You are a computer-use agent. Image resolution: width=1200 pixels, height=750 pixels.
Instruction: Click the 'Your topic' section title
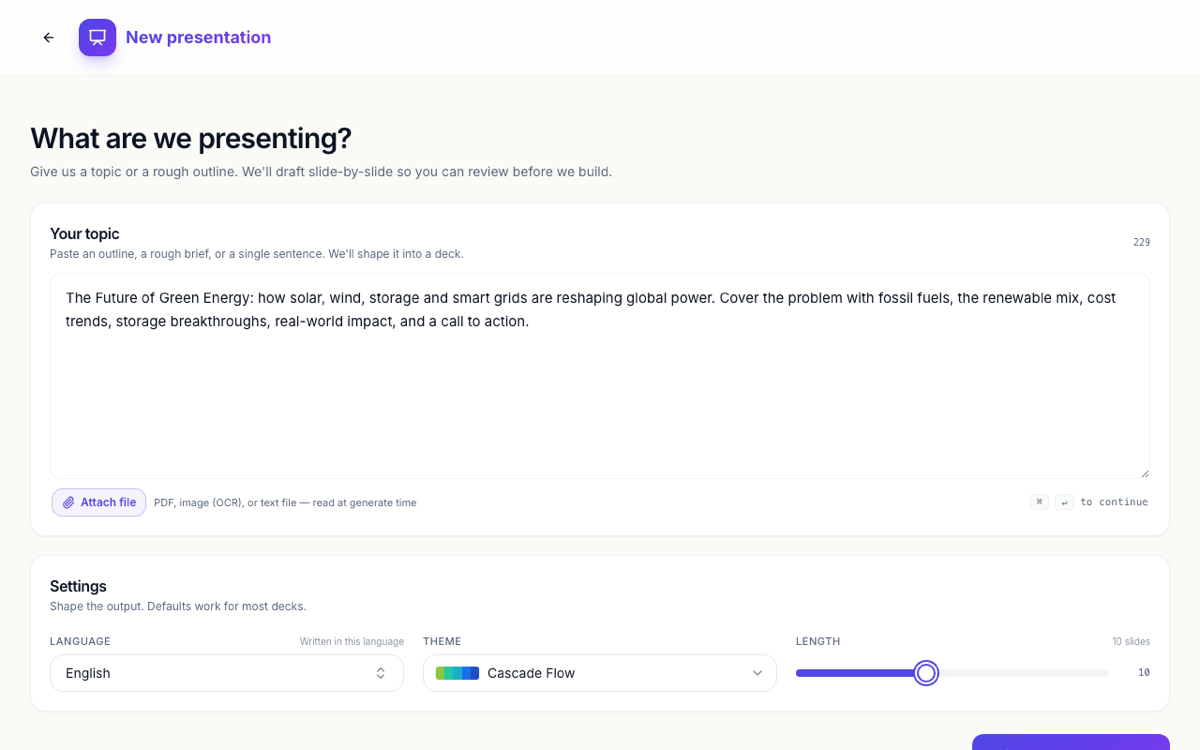[85, 234]
